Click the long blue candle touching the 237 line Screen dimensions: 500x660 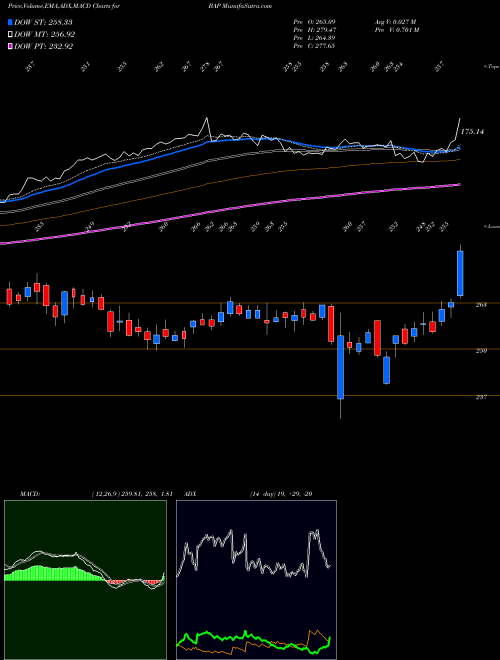(340, 367)
